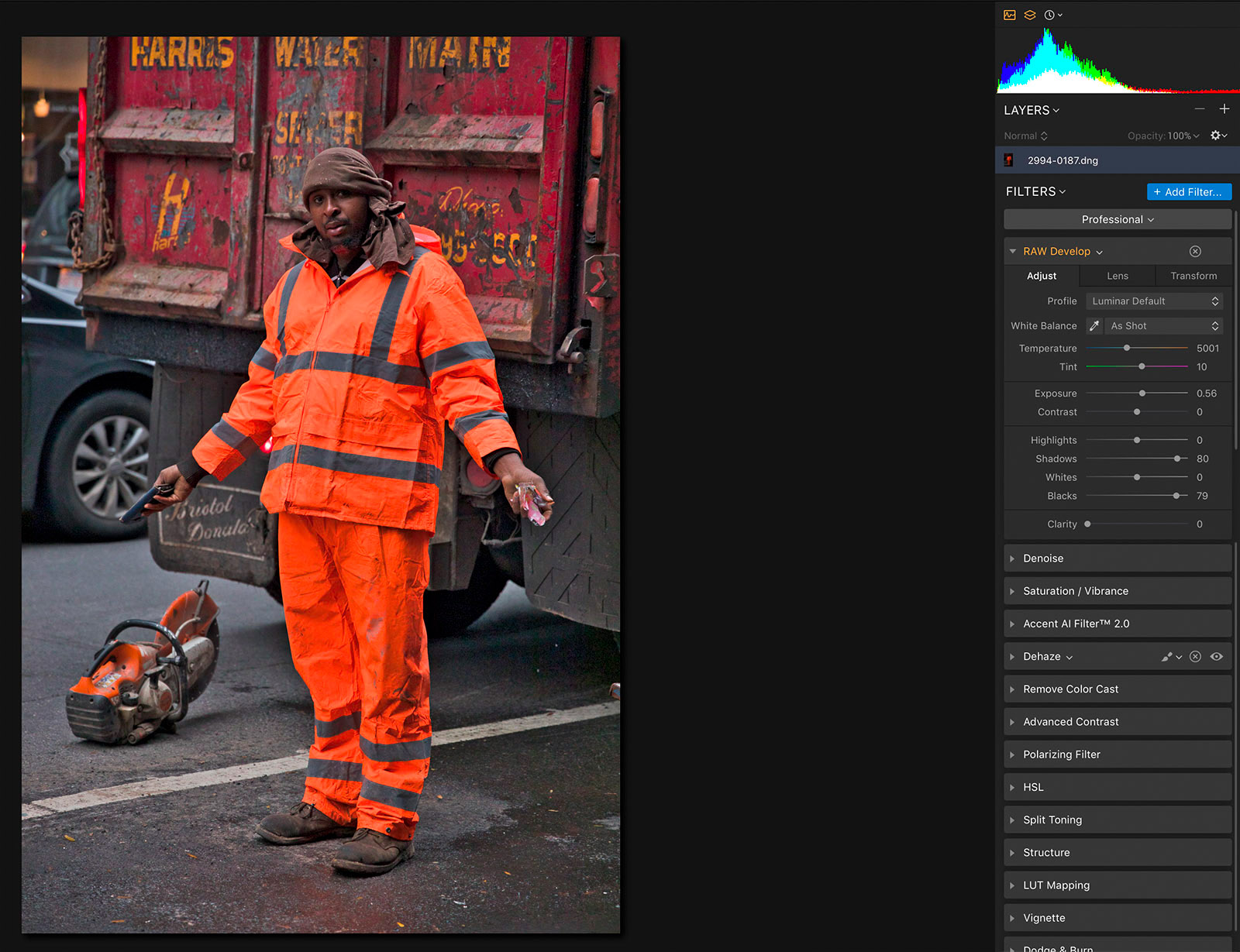This screenshot has height=952, width=1240.
Task: Switch to the Lens tab
Action: click(1118, 277)
